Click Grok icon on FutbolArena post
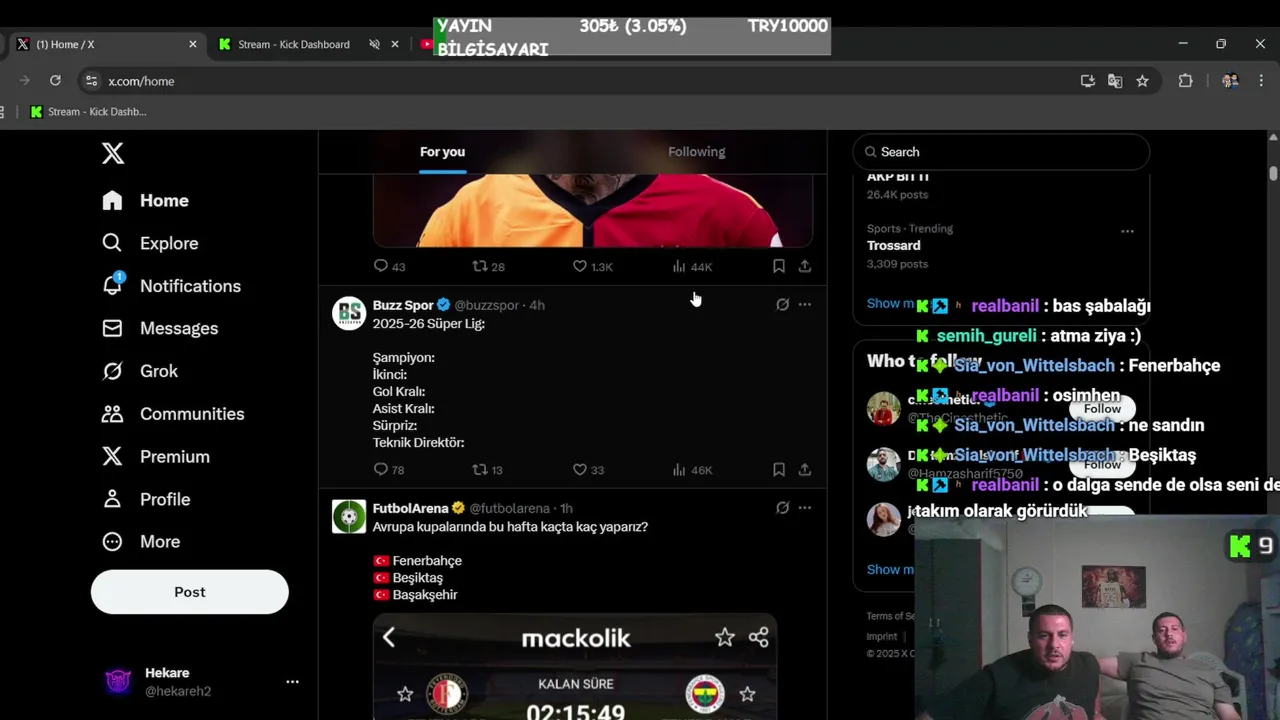 click(782, 508)
